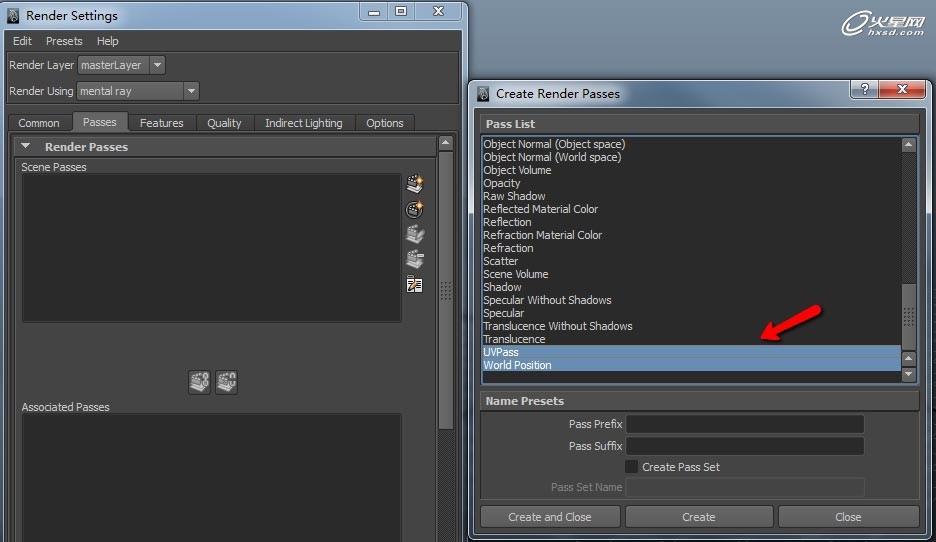
Task: Click the Associated Passes list area
Action: 211,478
